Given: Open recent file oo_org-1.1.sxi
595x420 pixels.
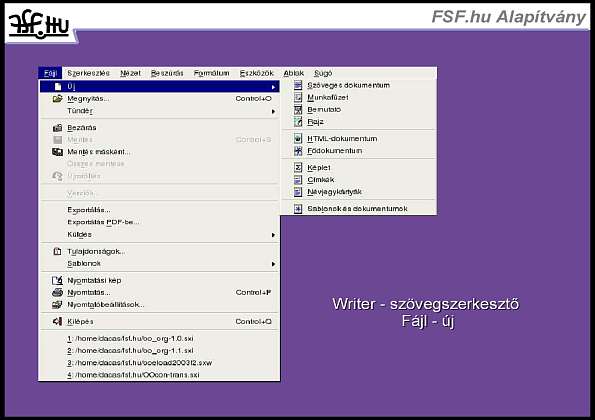Looking at the screenshot, I should pyautogui.click(x=159, y=351).
